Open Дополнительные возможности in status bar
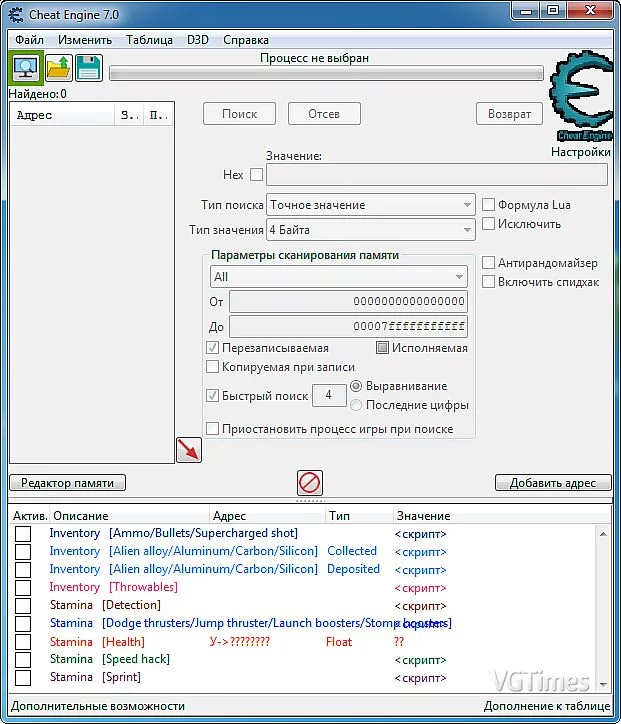 [98, 706]
